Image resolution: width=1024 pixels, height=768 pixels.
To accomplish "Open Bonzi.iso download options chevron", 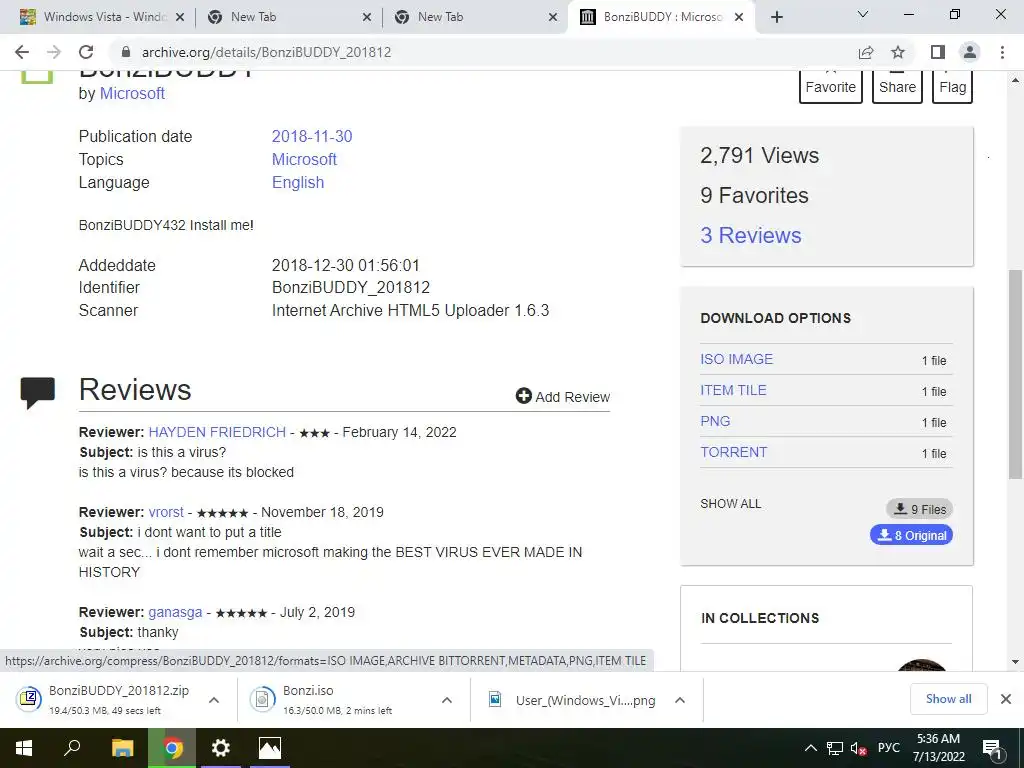I will pyautogui.click(x=447, y=700).
